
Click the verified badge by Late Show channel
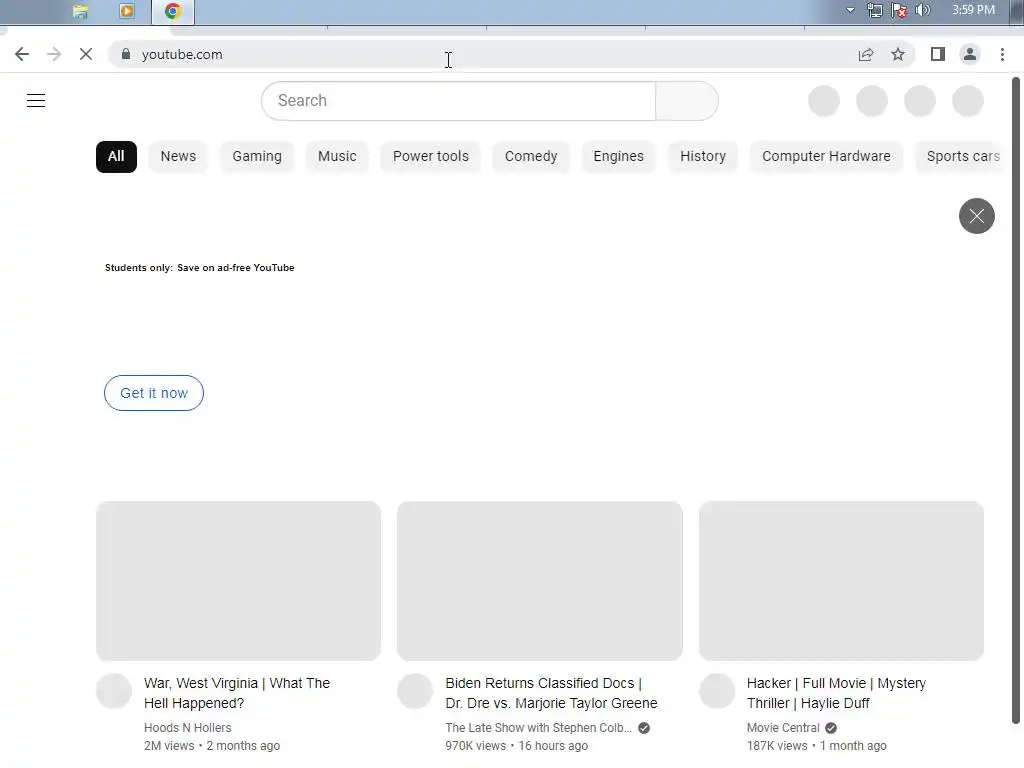coord(644,728)
